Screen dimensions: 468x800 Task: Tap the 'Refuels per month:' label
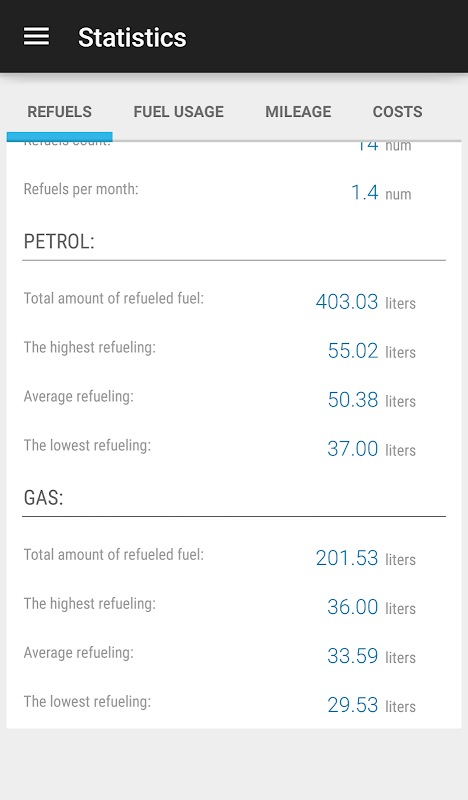(x=81, y=189)
